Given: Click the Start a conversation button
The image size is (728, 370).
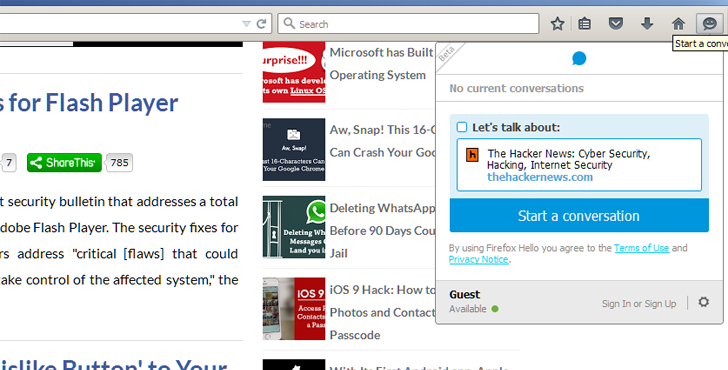Looking at the screenshot, I should (x=579, y=215).
